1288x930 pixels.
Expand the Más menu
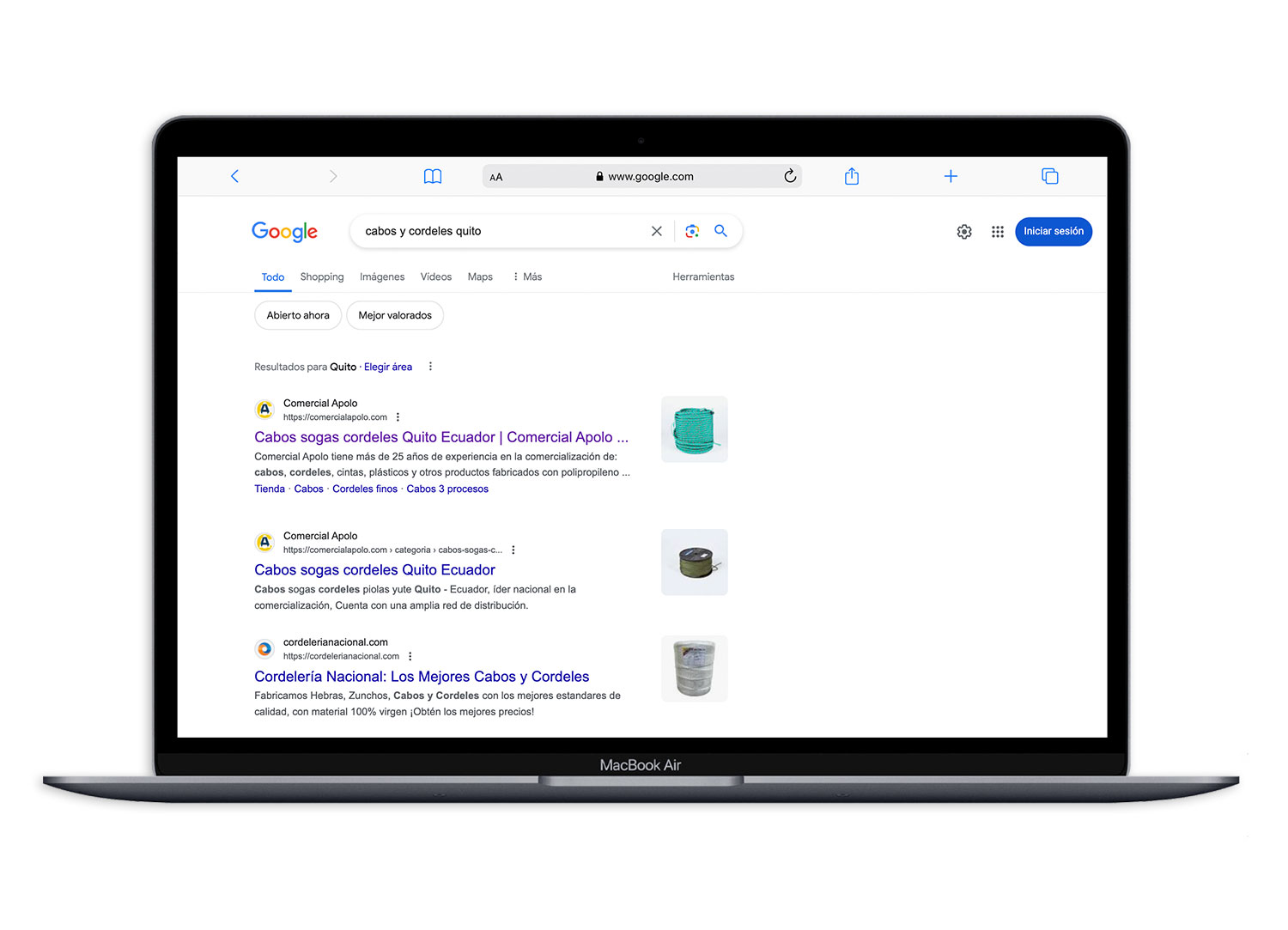527,277
